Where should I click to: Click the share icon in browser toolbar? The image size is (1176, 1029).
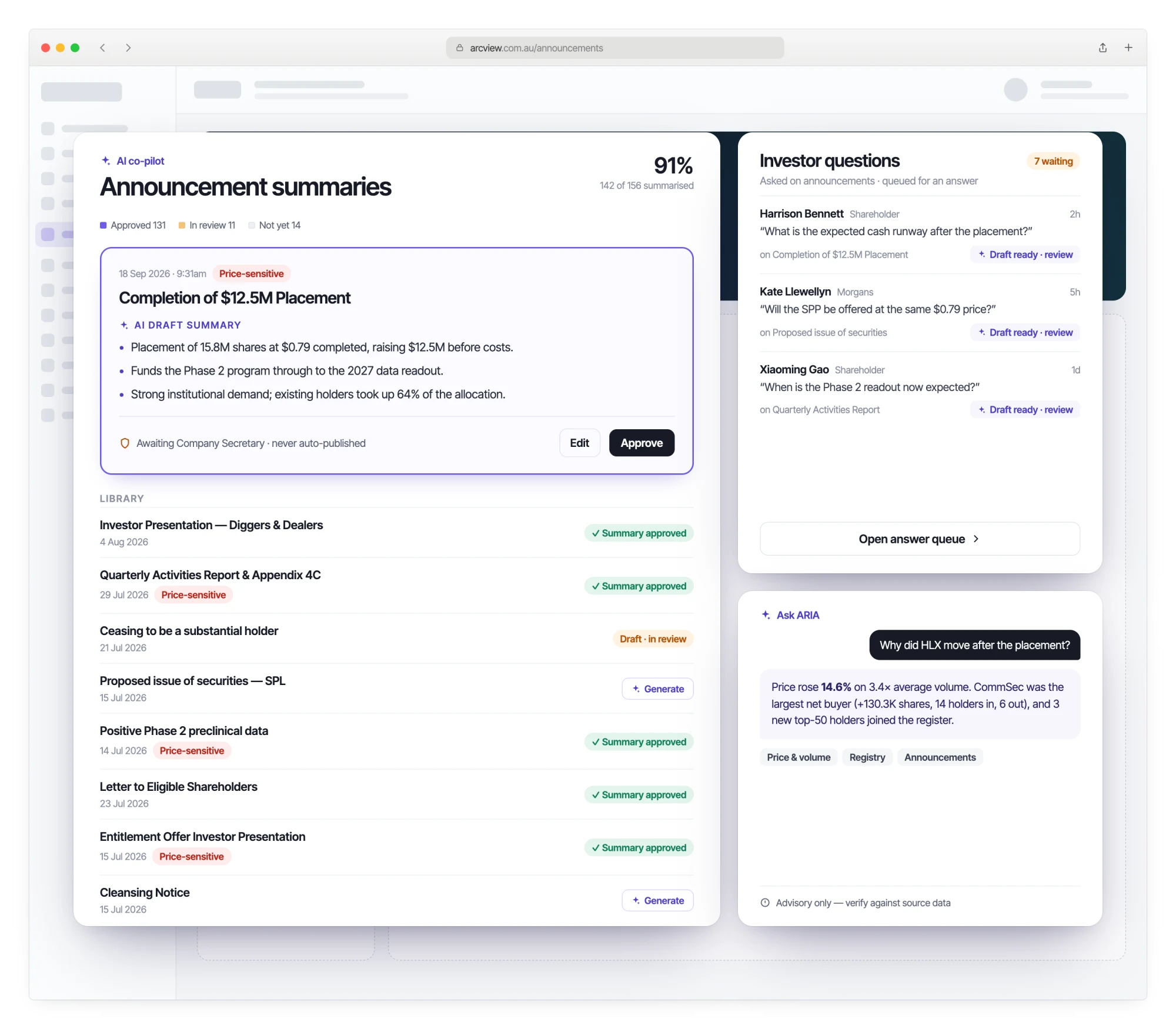1102,48
